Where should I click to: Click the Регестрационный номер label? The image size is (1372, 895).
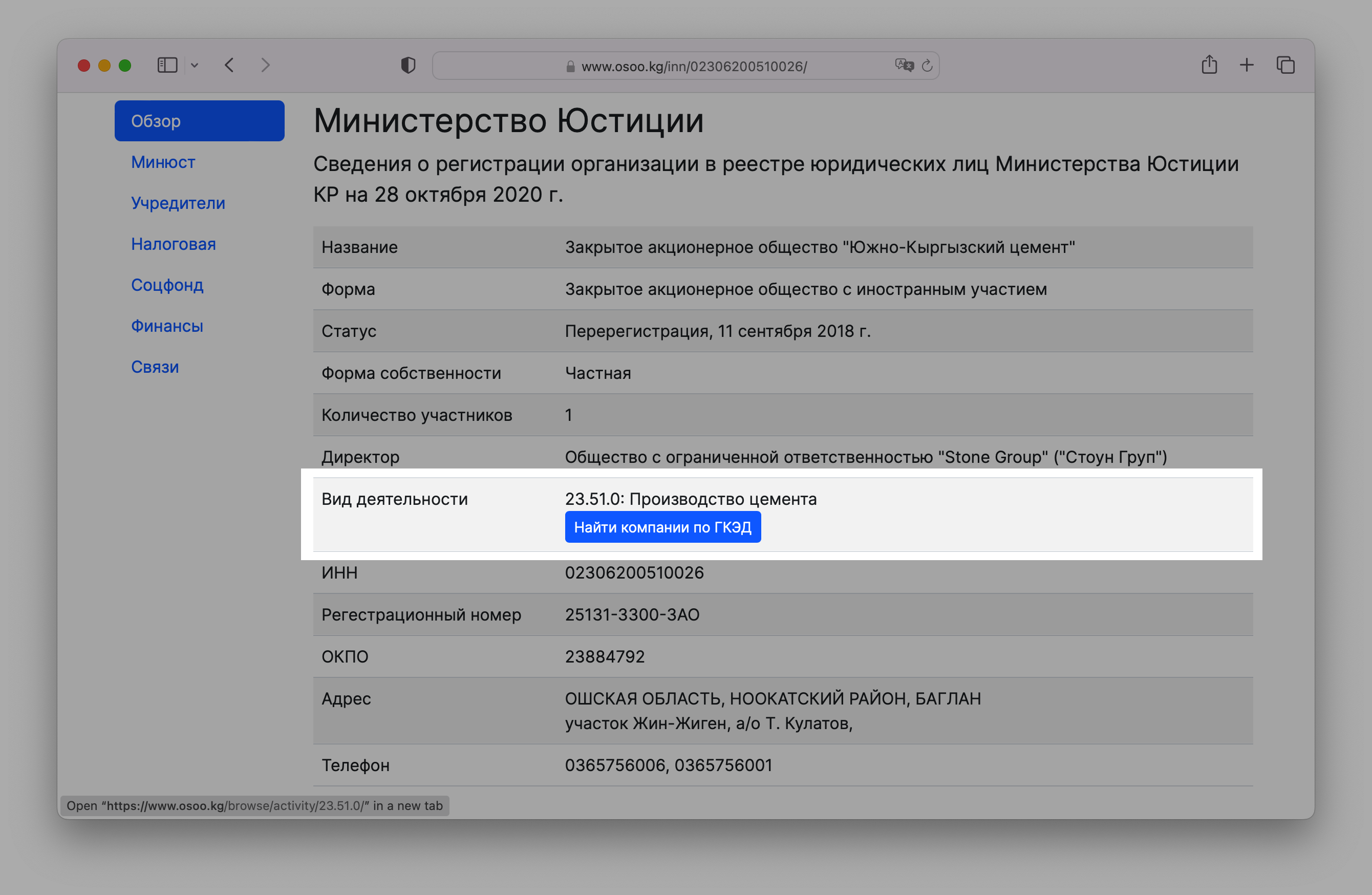[x=421, y=615]
